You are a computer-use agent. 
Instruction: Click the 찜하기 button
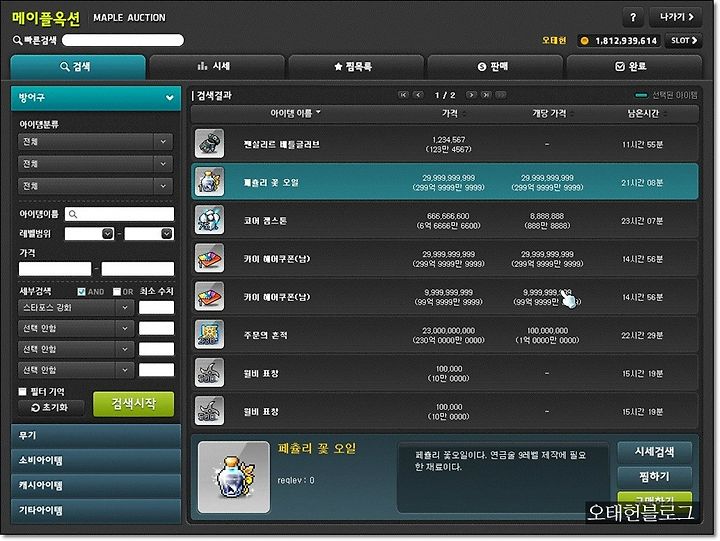(x=654, y=477)
